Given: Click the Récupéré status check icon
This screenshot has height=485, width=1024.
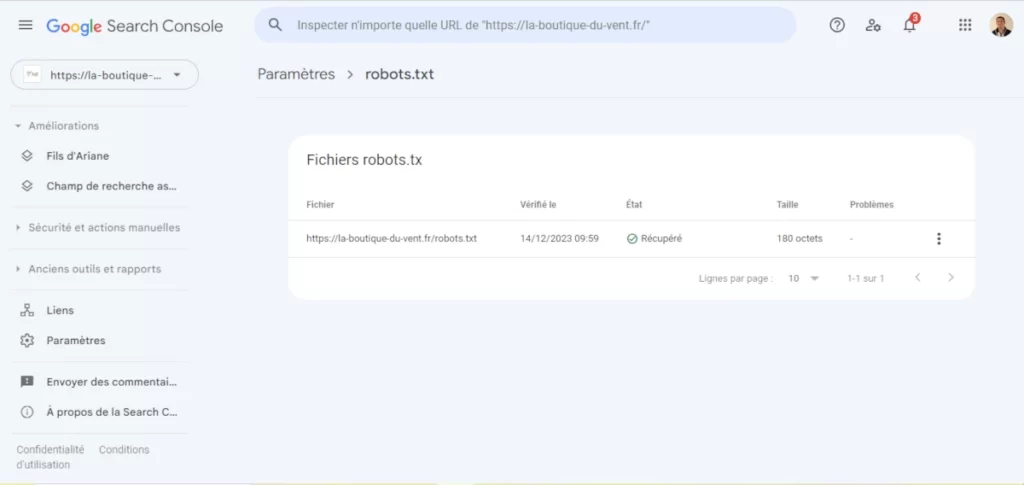Looking at the screenshot, I should [x=632, y=239].
